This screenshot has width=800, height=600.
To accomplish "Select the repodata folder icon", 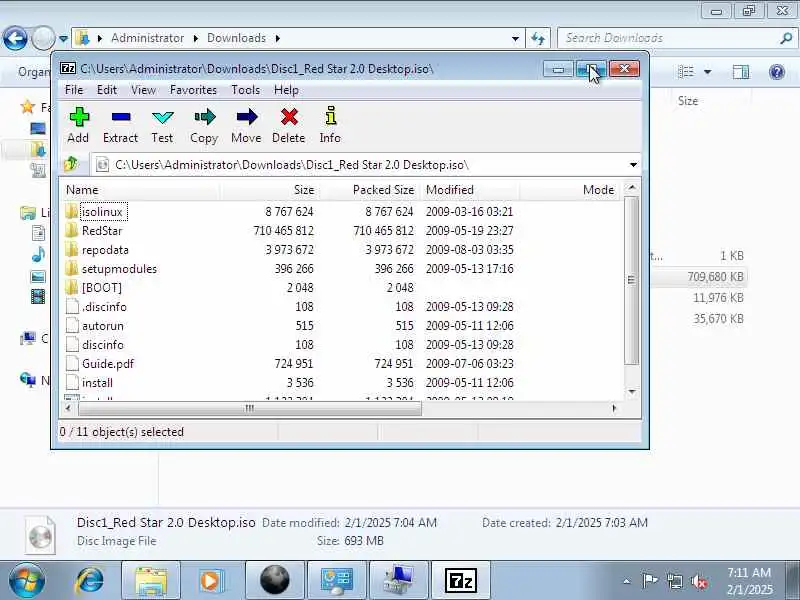I will 72,249.
